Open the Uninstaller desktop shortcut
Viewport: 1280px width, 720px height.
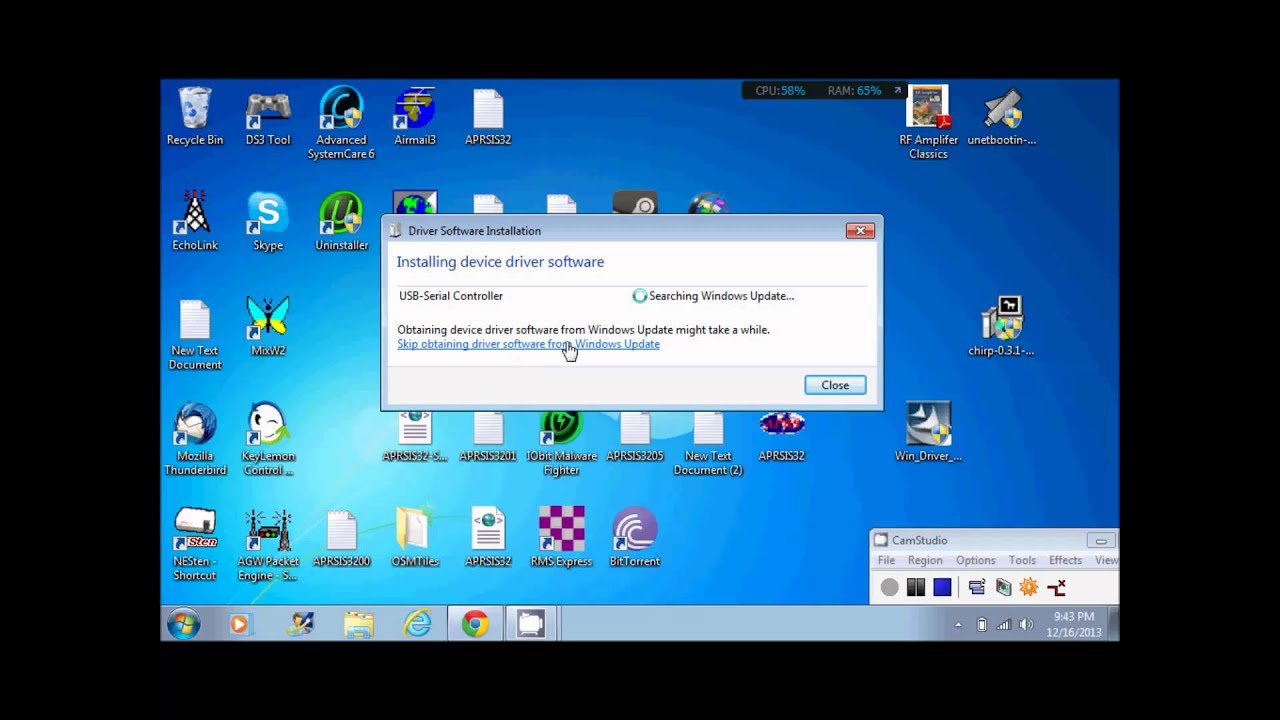coord(341,222)
